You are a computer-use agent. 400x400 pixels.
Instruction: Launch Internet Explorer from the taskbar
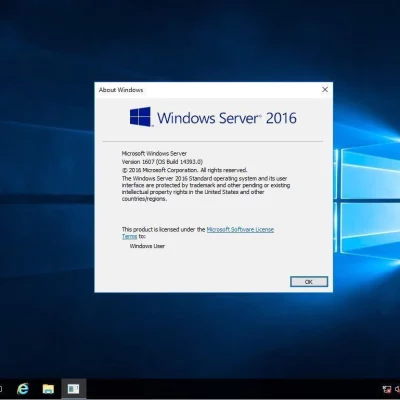[23, 389]
